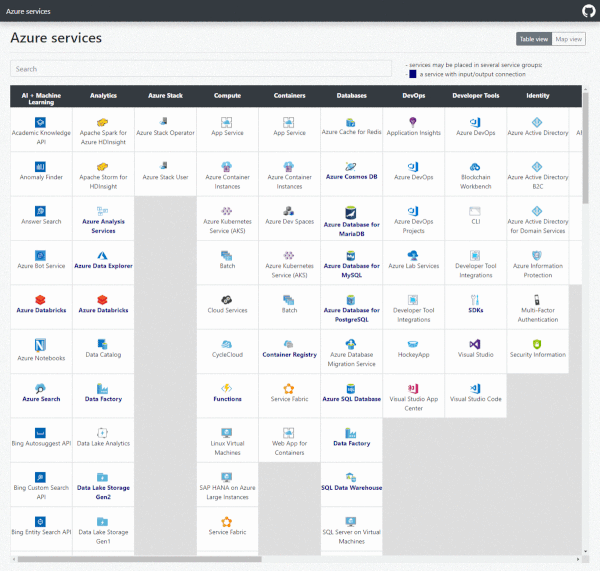Viewport: 600px width, 571px height.
Task: Click Data Lake Analytics icon
Action: point(102,433)
